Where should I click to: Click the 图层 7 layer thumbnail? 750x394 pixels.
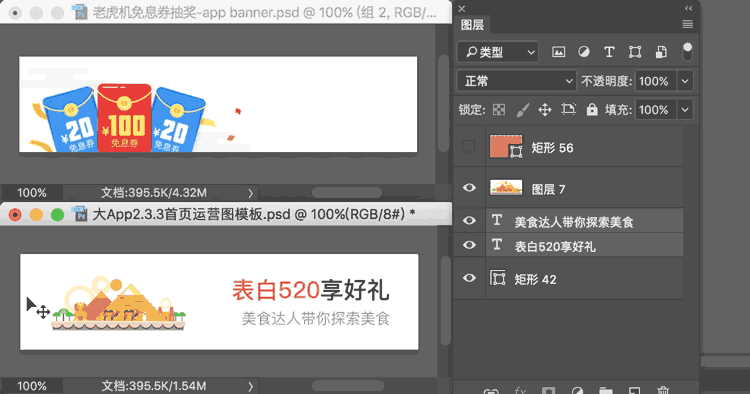506,187
